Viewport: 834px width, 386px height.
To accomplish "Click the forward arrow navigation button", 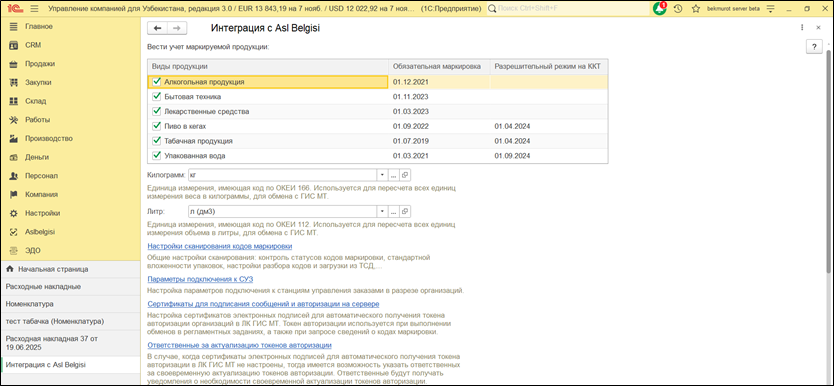I will [x=177, y=28].
